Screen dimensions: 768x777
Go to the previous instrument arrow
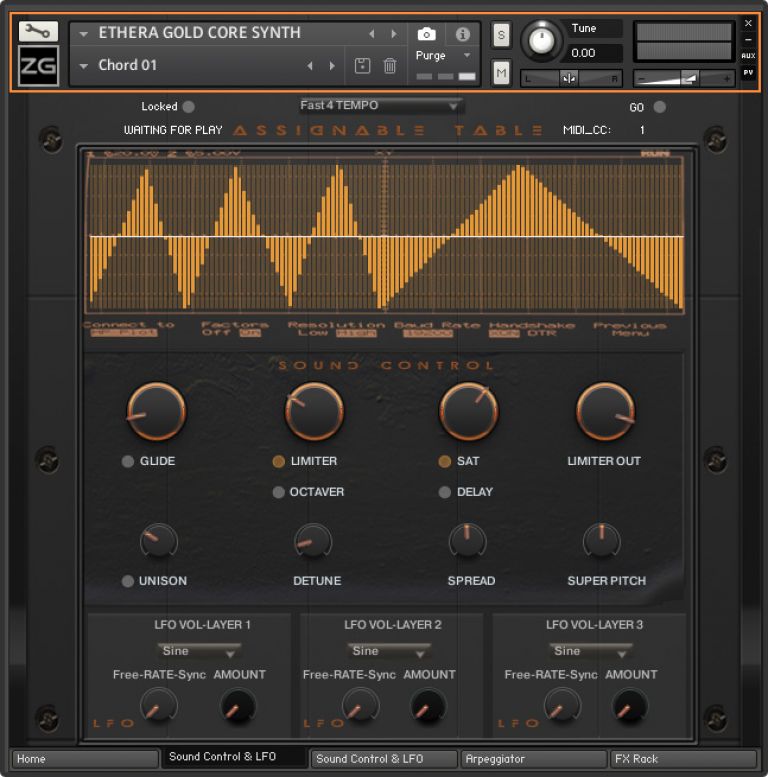tap(372, 34)
